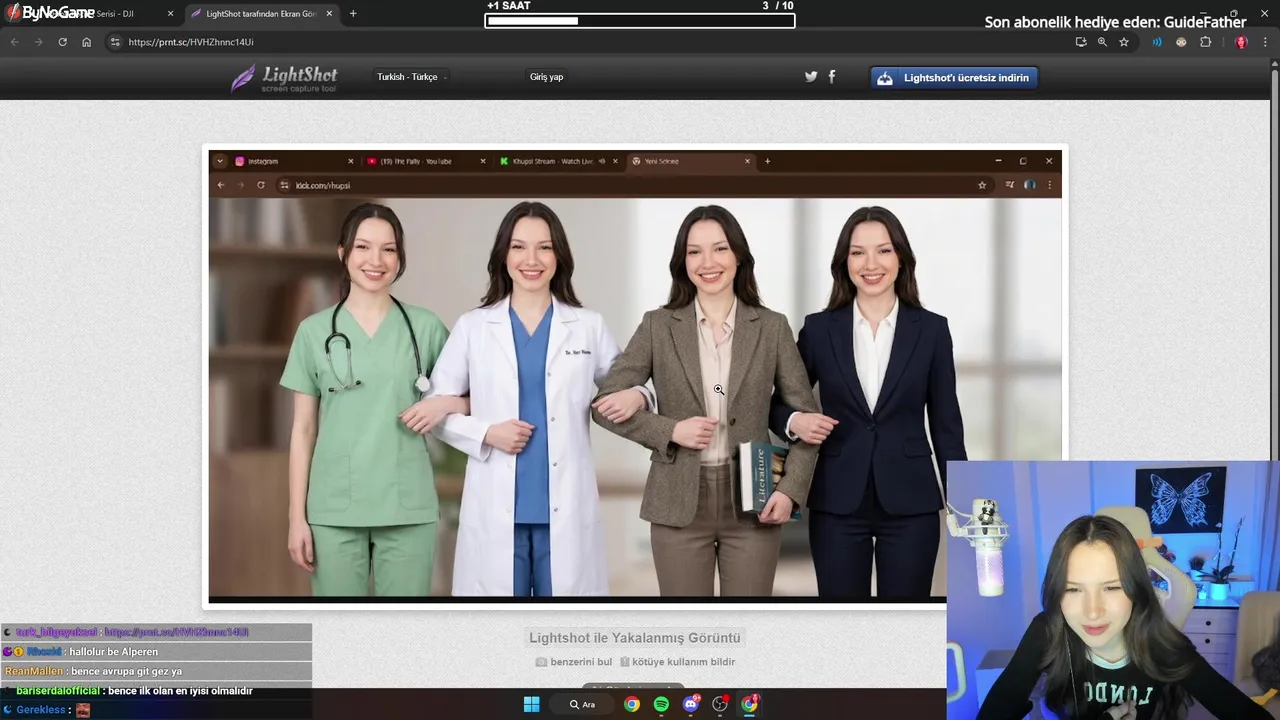Close the 'Serisi - DJI' tab

coord(170,14)
